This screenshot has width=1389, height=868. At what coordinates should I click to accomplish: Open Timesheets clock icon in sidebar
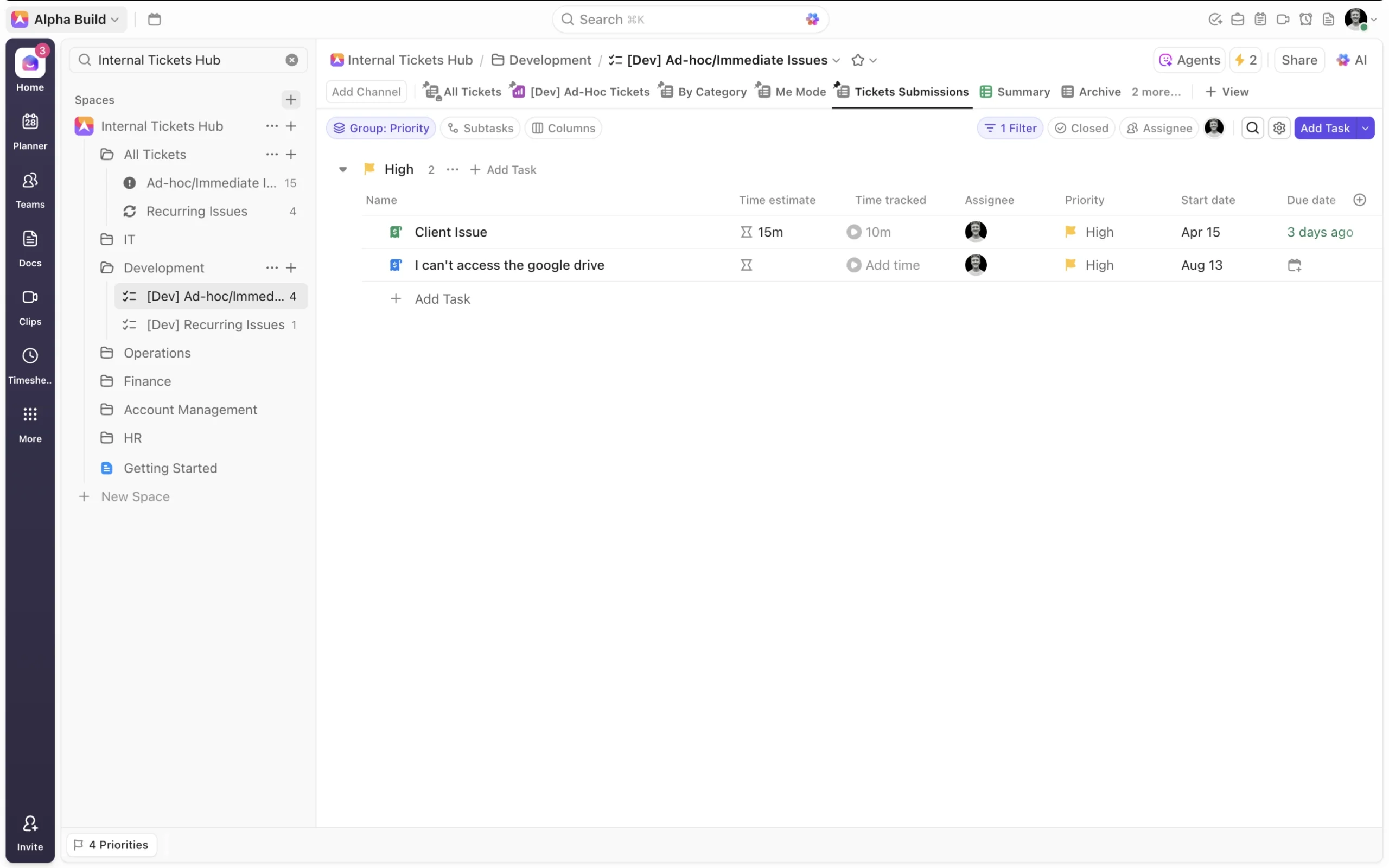30,356
